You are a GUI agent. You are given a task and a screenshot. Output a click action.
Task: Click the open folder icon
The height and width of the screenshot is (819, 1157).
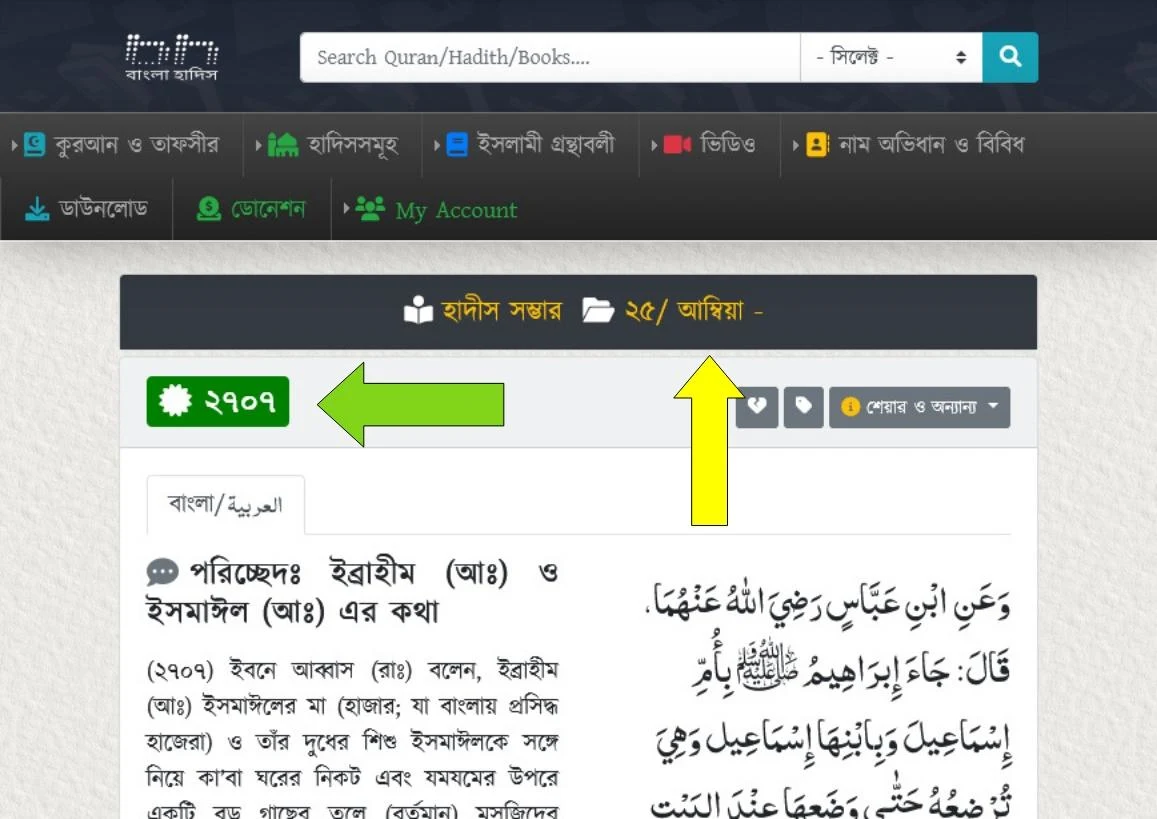click(x=598, y=311)
